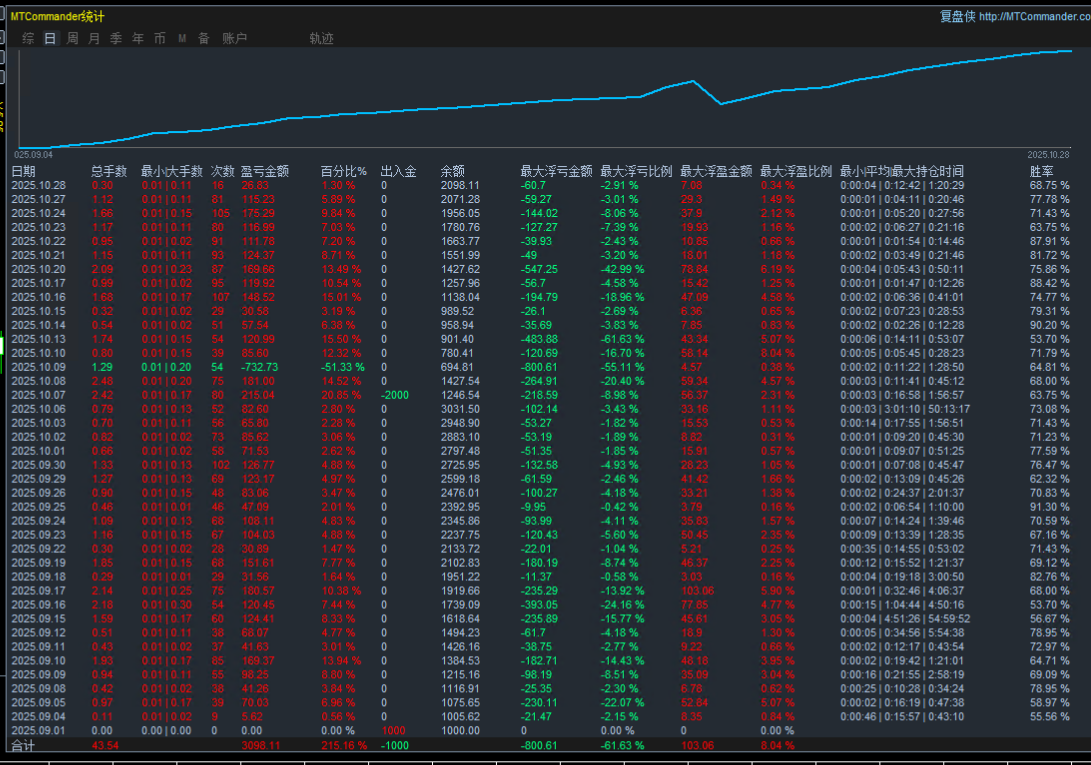Click the 合计 totals row label
This screenshot has height=765, width=1091.
(x=23, y=746)
